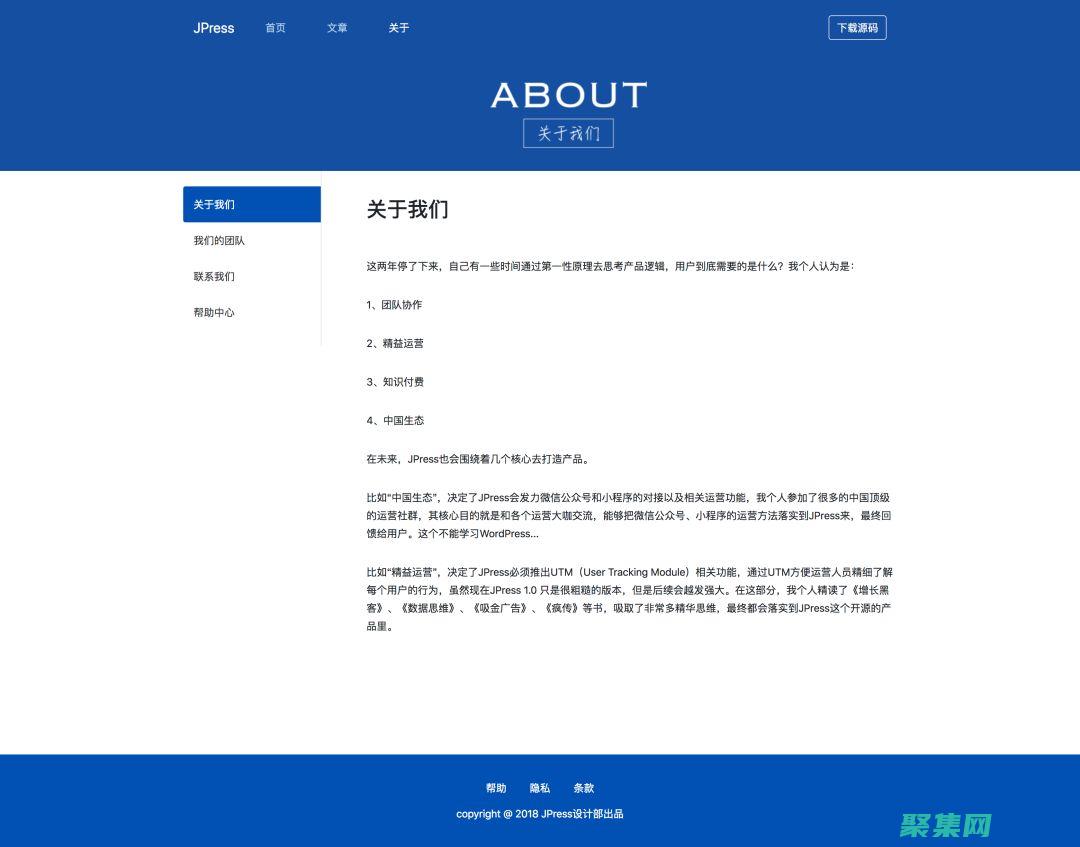Screen dimensions: 1080x847
Task: Click the 隐私 footer link
Action: 538,788
